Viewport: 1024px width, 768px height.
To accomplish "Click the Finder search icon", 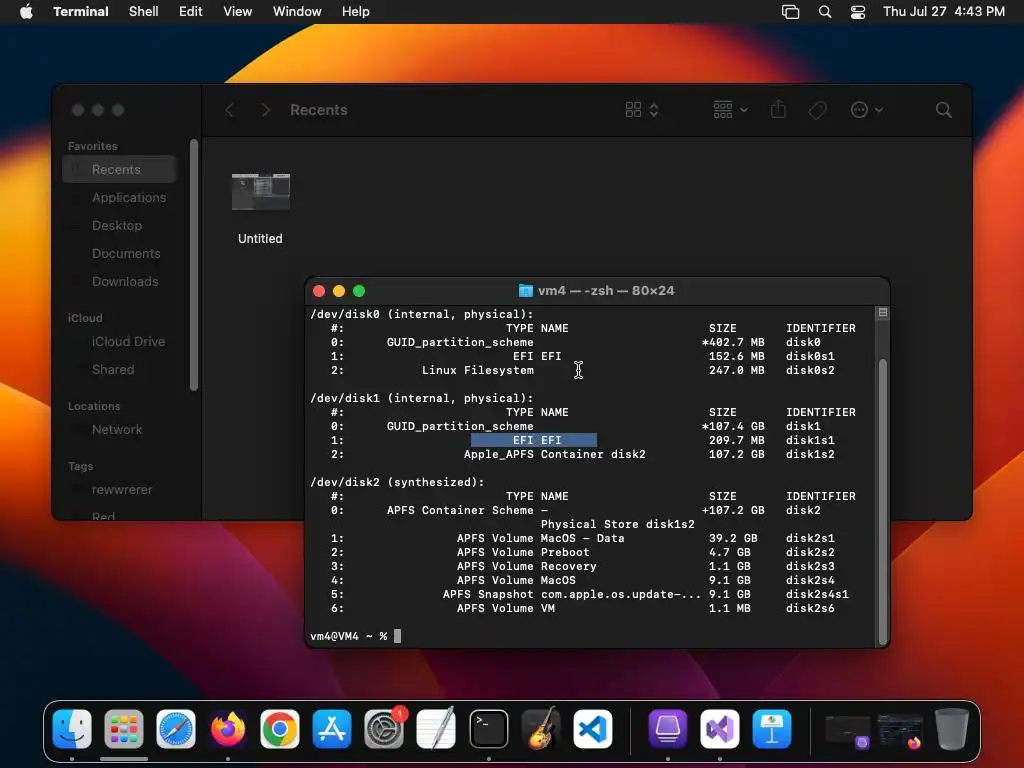I will coord(943,110).
